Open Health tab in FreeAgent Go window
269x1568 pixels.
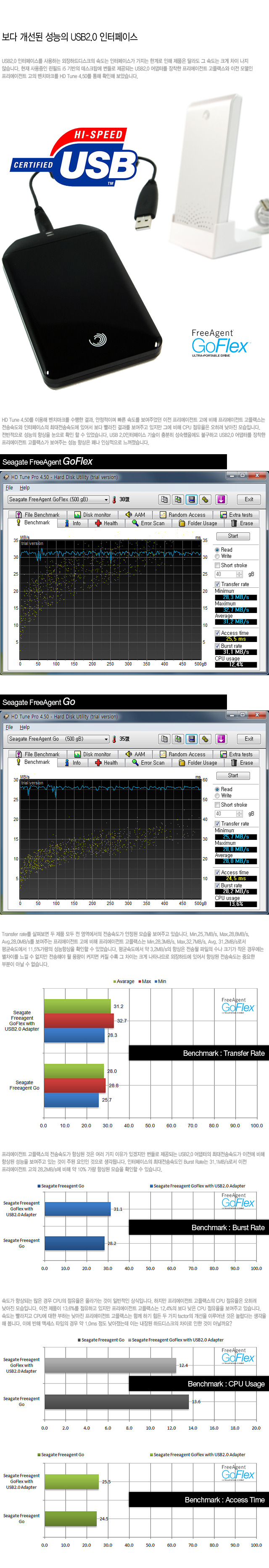tap(106, 762)
